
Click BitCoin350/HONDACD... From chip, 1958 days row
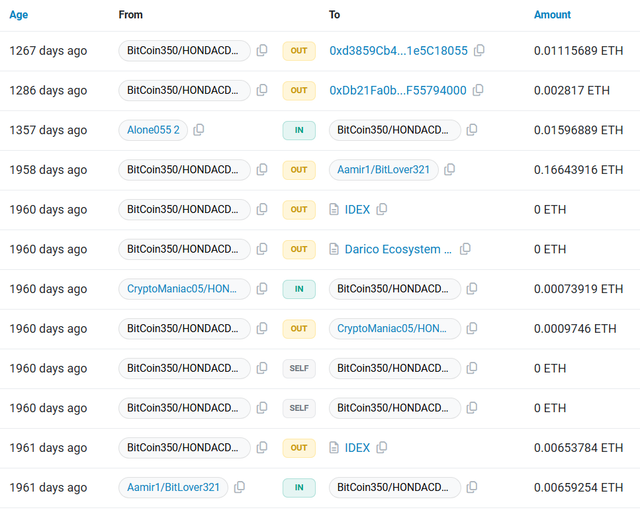click(184, 169)
